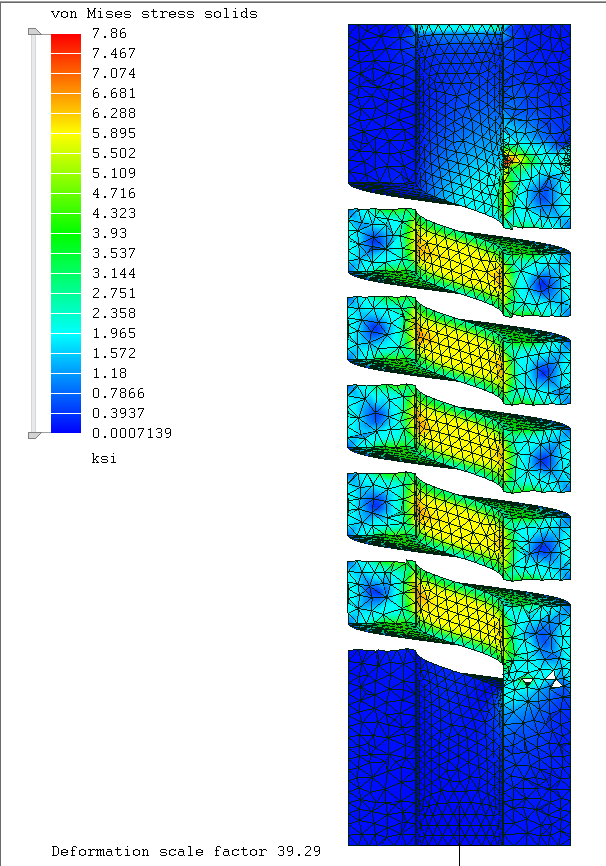This screenshot has width=606, height=866.
Task: Click the cyan legend band near 1.965
Action: 66,333
